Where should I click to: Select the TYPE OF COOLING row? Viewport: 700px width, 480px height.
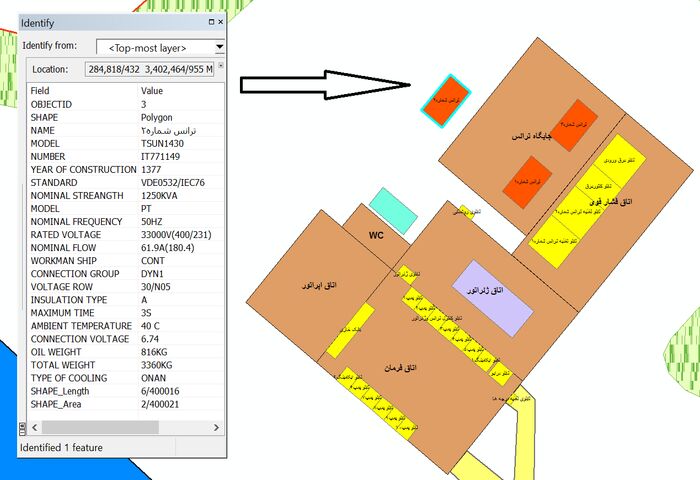click(126, 378)
